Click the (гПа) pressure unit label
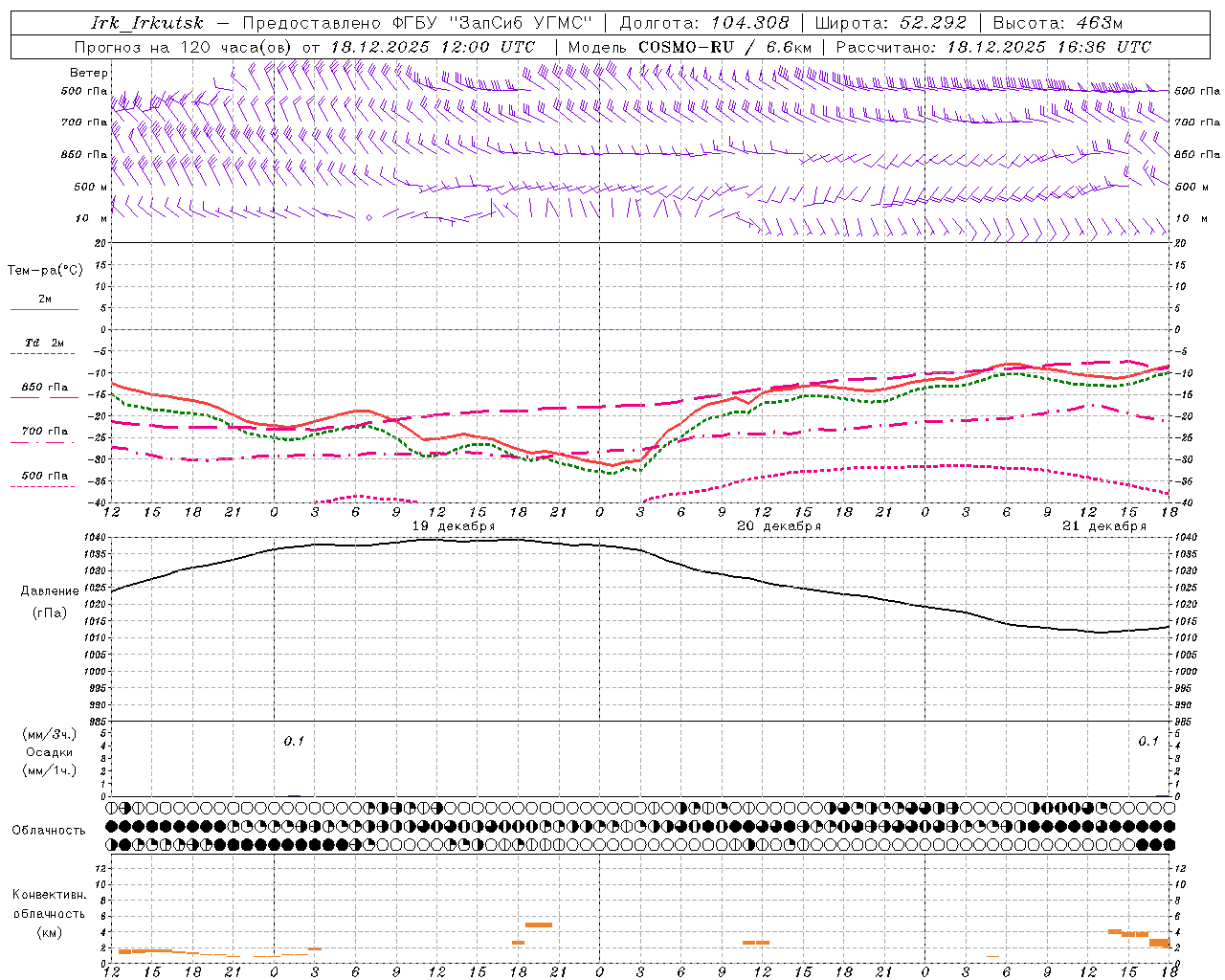This screenshot has width=1225, height=980. click(x=50, y=613)
